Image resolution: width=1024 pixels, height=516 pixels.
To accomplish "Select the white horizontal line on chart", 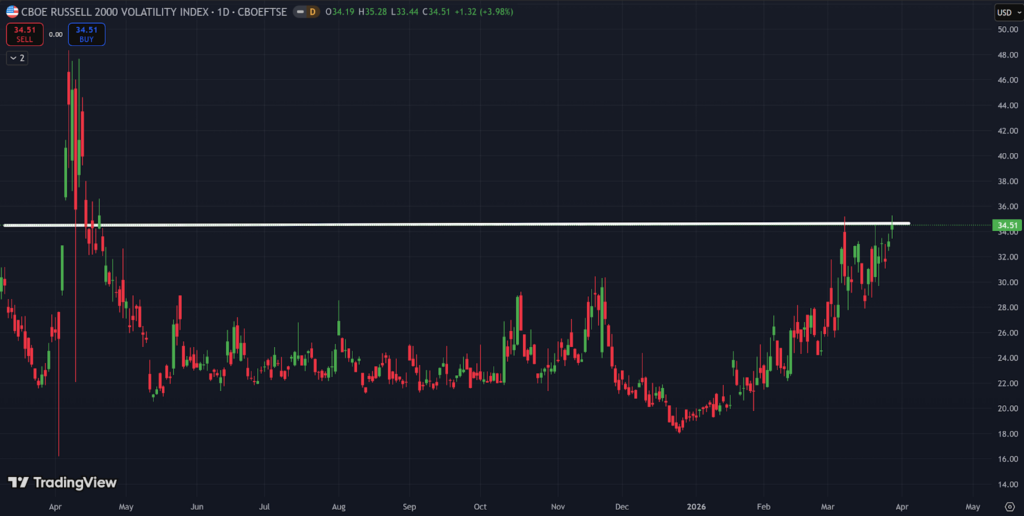I will [x=500, y=224].
